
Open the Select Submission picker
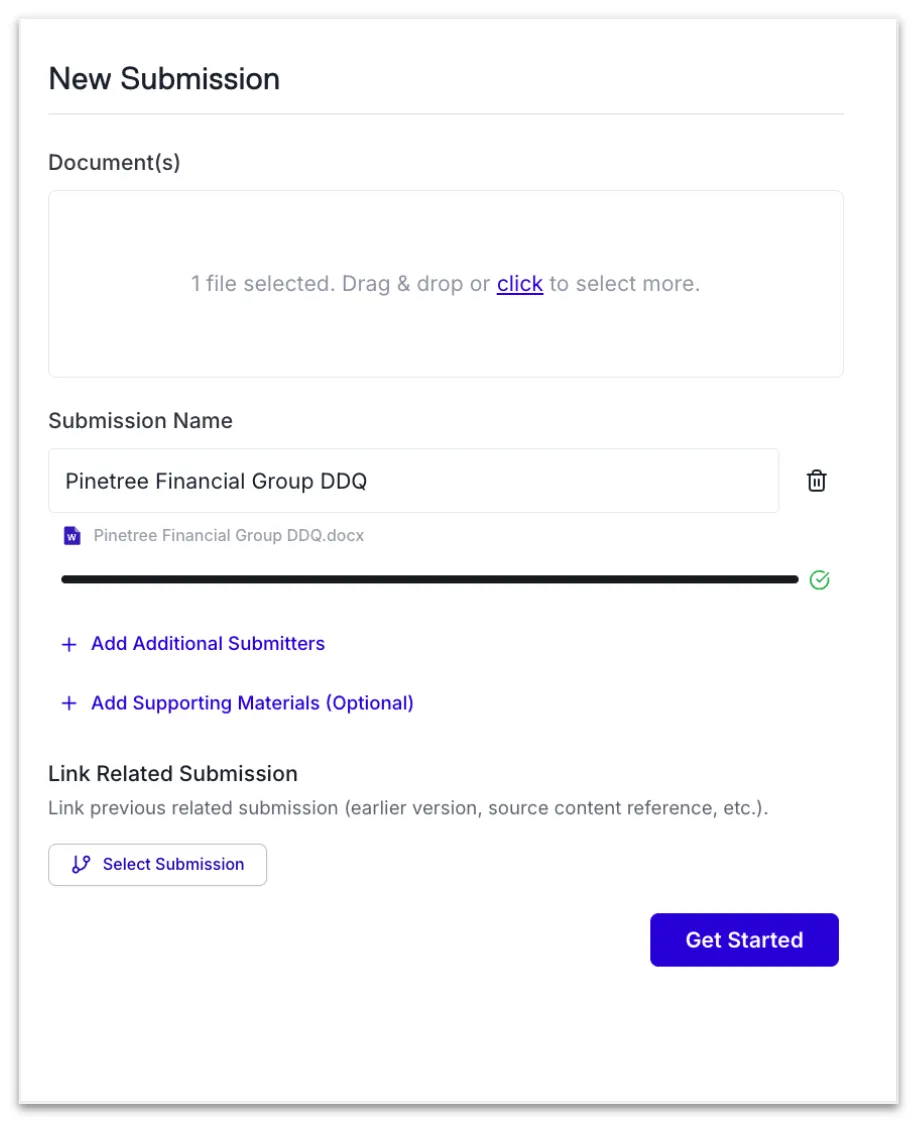click(158, 865)
